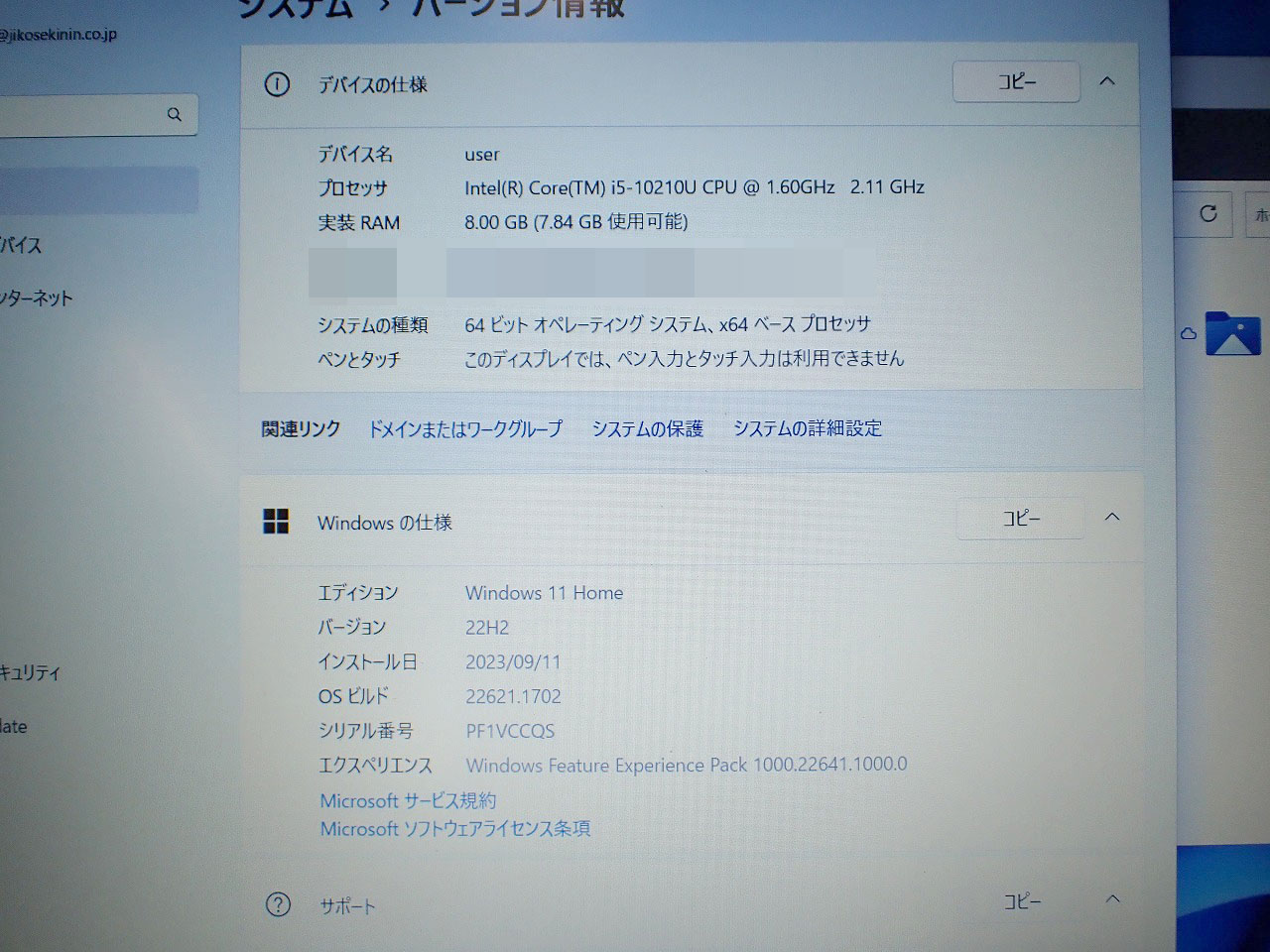Open Microsoft サービス規約 link
Screen dimensions: 1270x952
point(408,800)
